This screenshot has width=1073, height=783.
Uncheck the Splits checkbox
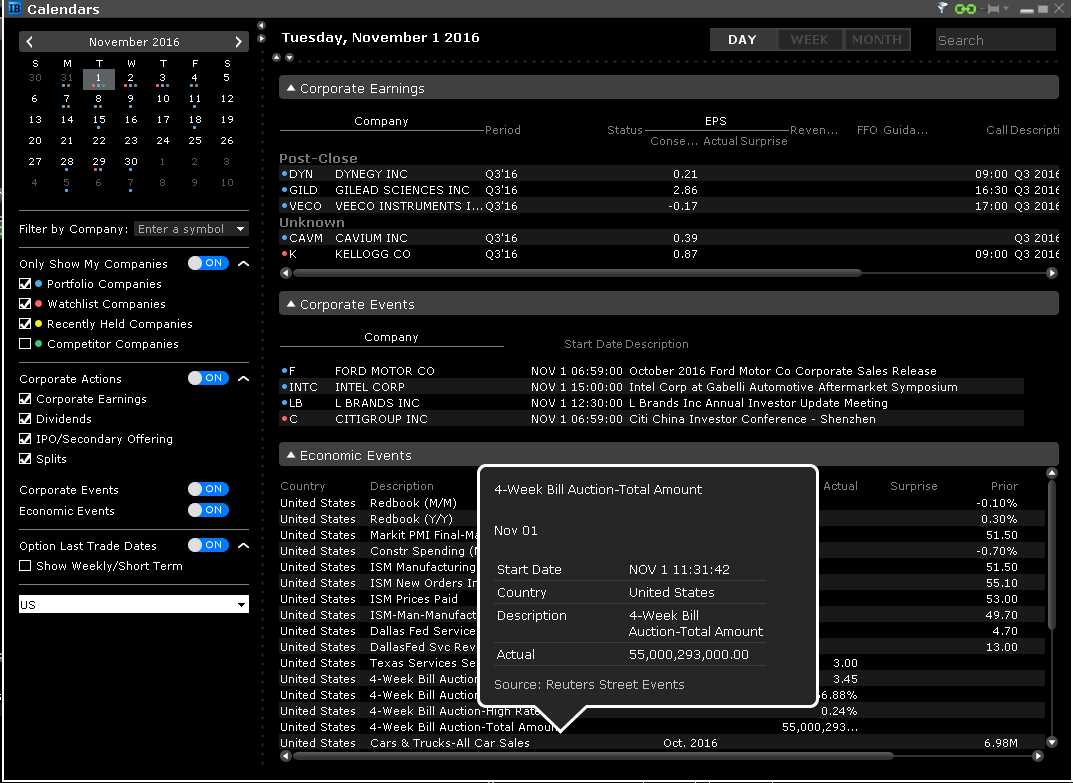pyautogui.click(x=25, y=459)
